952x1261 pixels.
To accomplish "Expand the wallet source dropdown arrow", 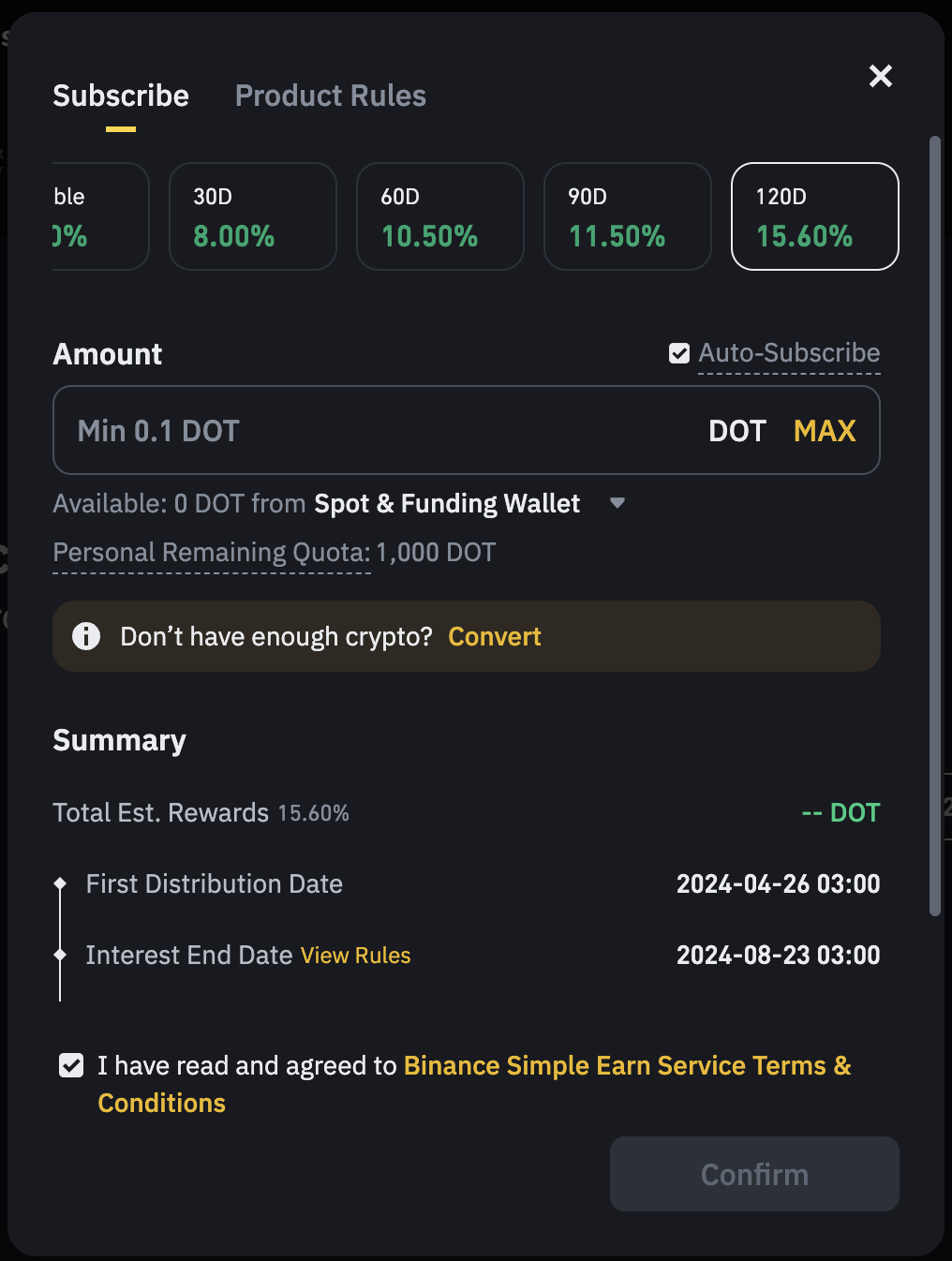I will pos(617,503).
